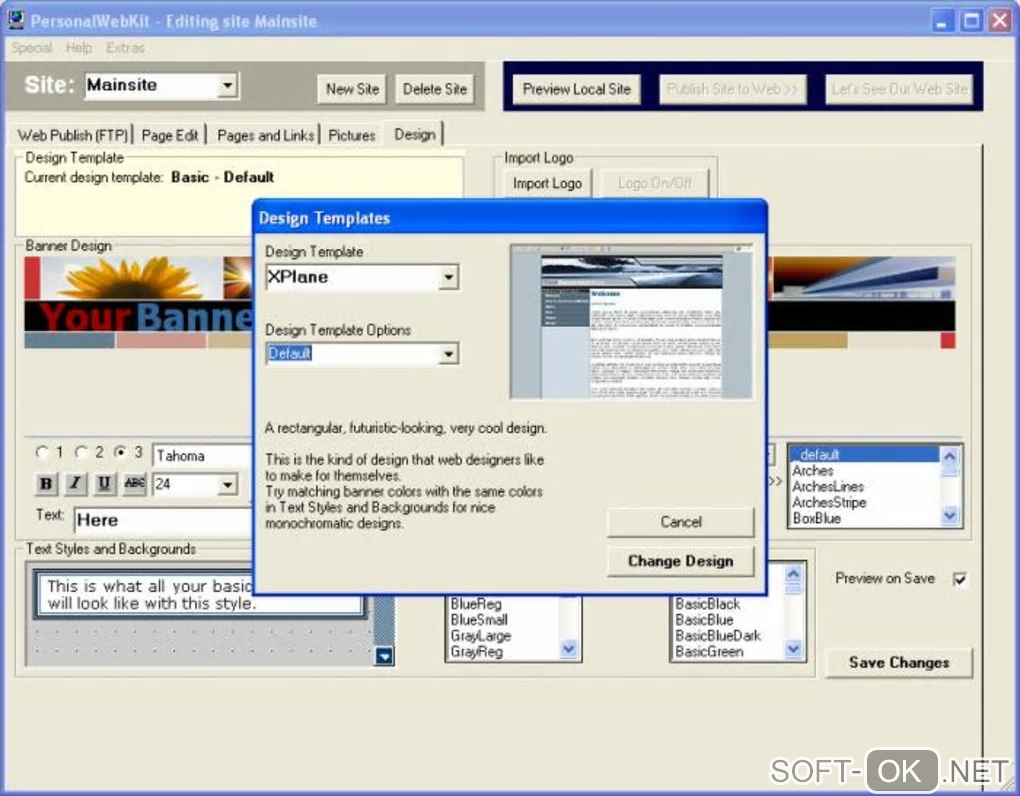The image size is (1020, 796).
Task: Click the red color block at banner right end
Action: click(948, 340)
